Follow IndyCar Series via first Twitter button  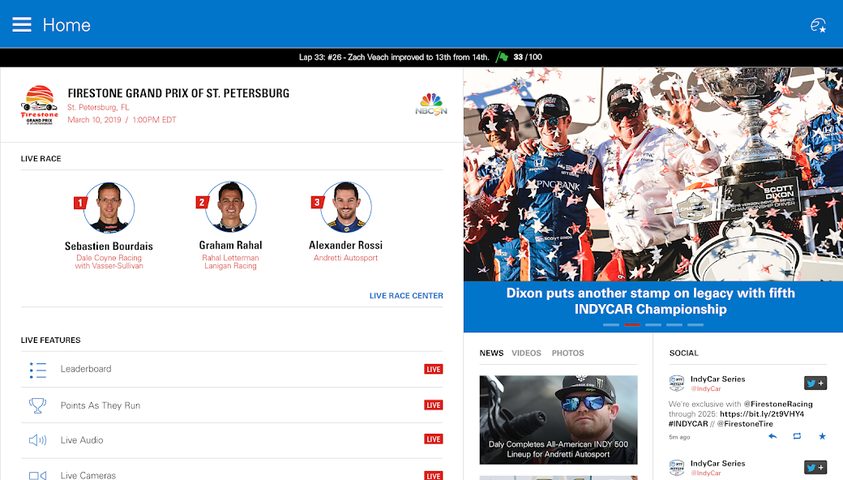click(x=815, y=383)
